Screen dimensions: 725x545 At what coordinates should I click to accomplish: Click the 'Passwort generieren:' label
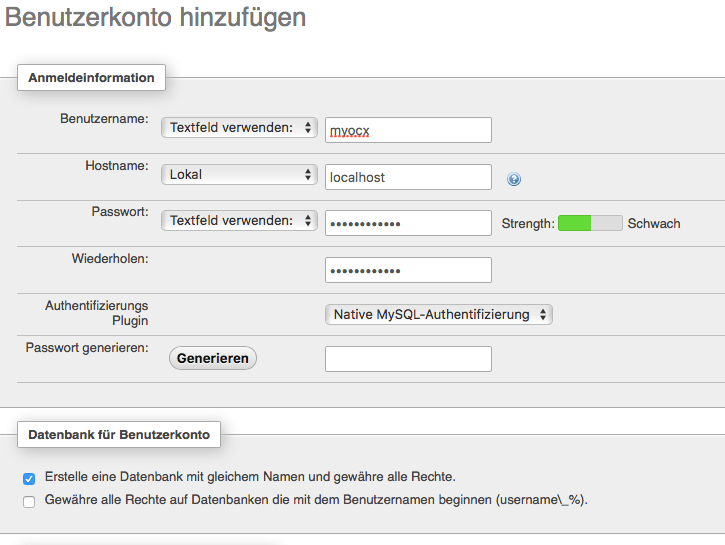(x=87, y=348)
